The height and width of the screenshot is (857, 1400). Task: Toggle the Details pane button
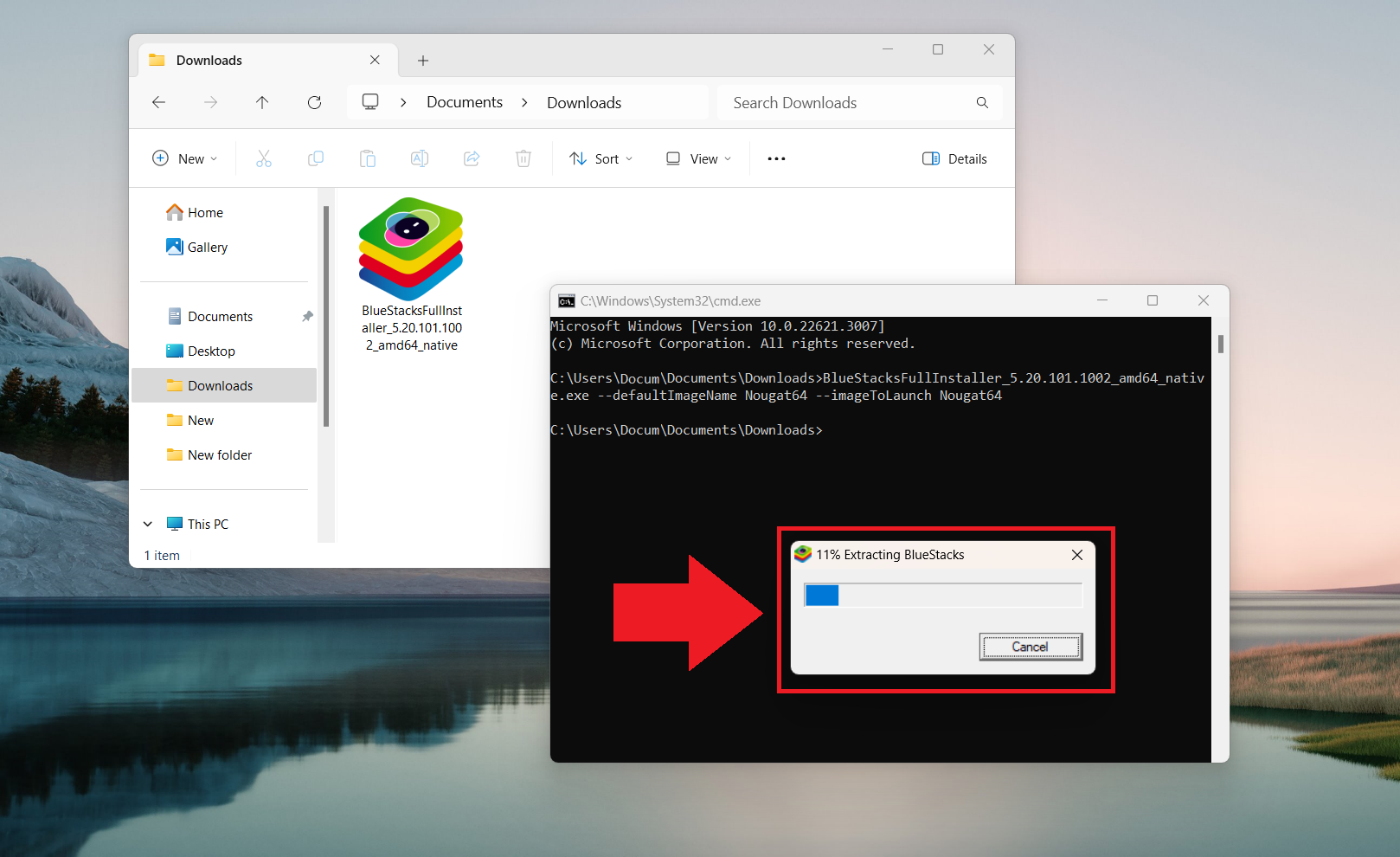(x=954, y=158)
